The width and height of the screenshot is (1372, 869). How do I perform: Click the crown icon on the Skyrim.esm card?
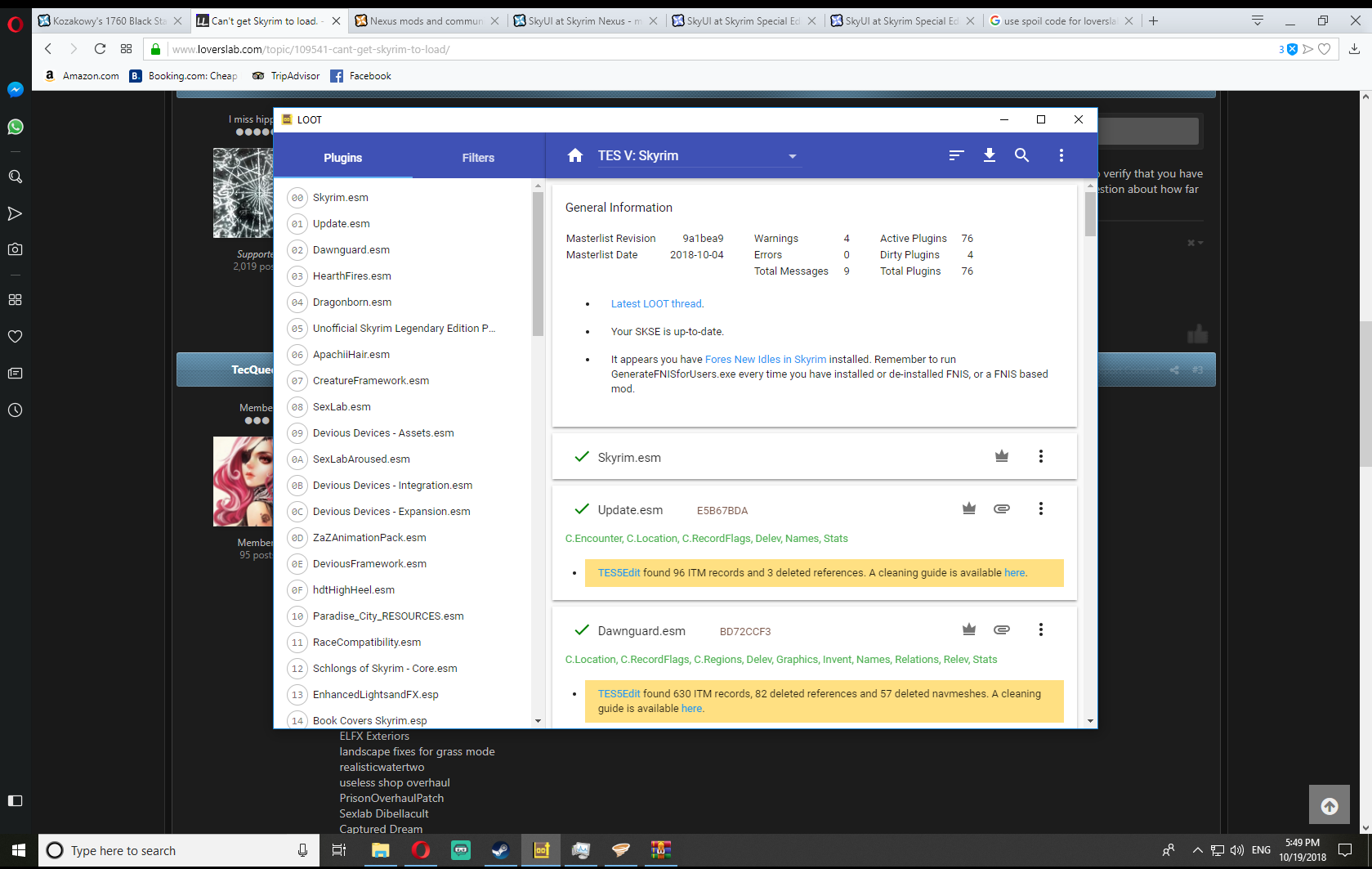(x=1002, y=456)
